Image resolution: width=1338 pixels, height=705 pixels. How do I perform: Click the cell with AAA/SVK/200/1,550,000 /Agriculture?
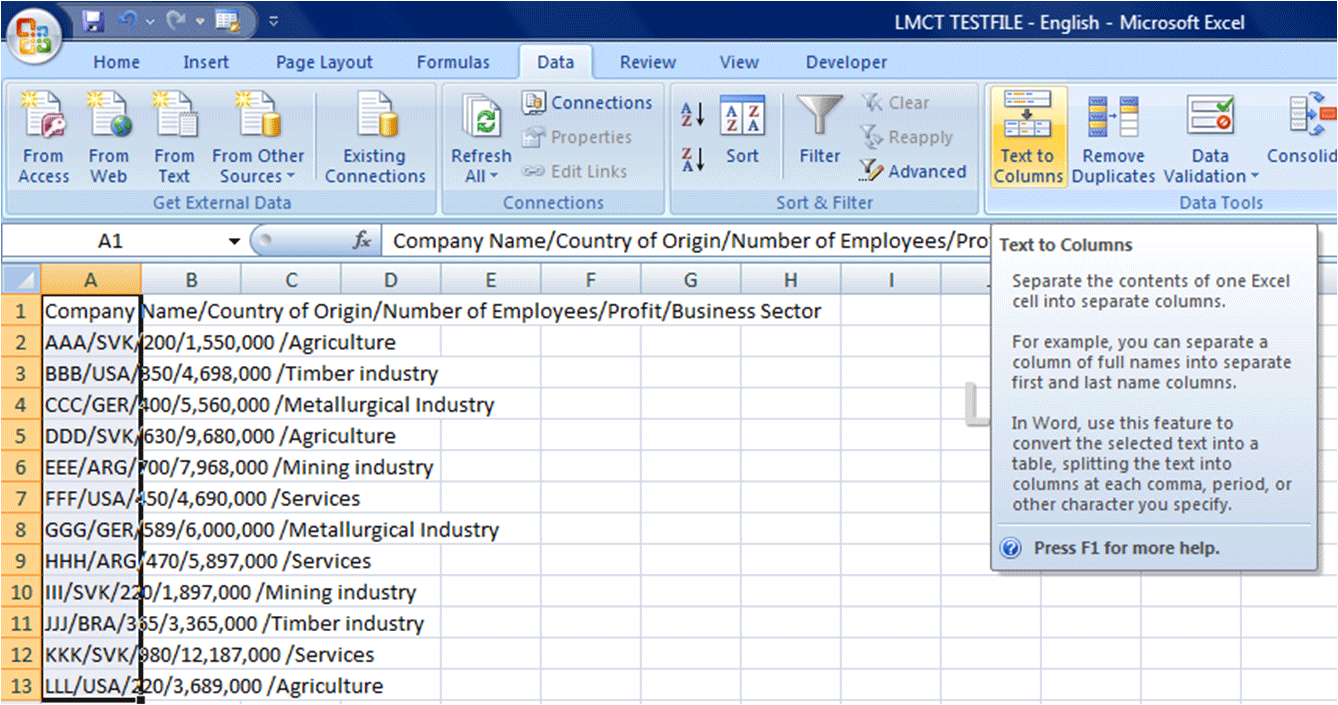[x=91, y=342]
